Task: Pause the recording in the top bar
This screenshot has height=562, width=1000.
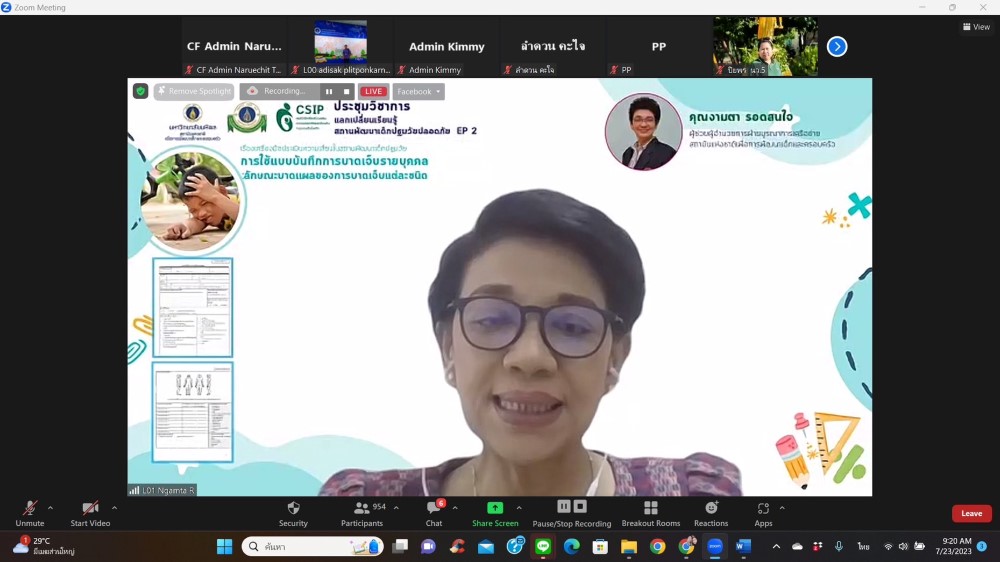Action: point(328,91)
